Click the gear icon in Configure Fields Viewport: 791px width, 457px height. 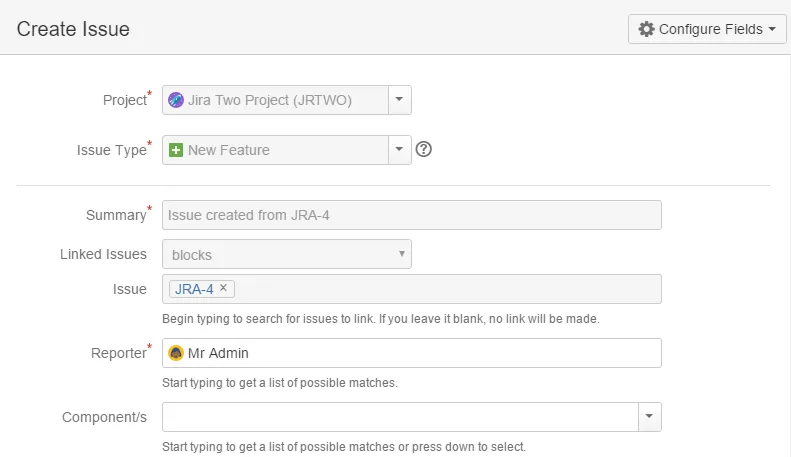pos(646,29)
